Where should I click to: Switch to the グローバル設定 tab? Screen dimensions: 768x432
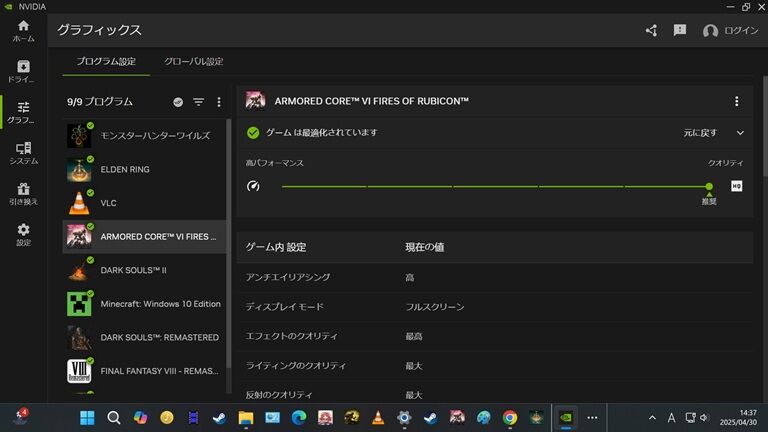point(193,62)
